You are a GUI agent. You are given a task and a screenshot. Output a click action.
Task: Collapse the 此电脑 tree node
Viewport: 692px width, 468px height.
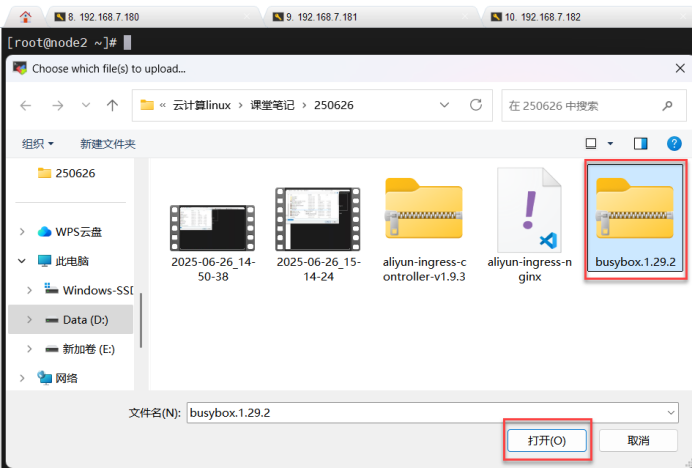click(22, 261)
